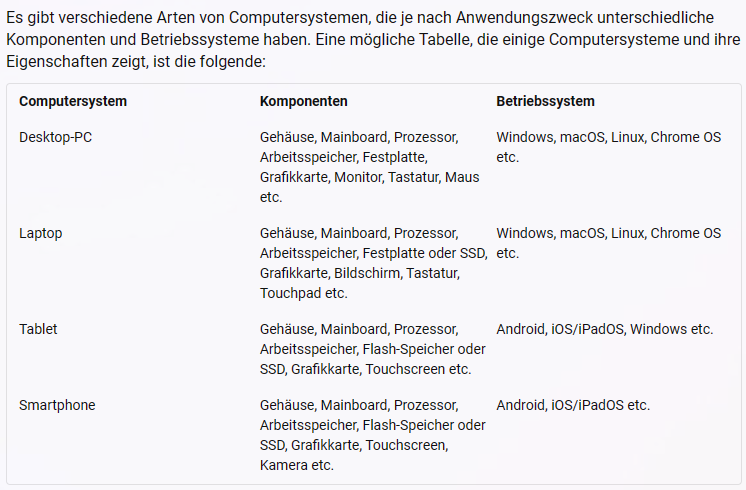Select the Smartphone row label
The width and height of the screenshot is (746, 490).
pos(57,405)
